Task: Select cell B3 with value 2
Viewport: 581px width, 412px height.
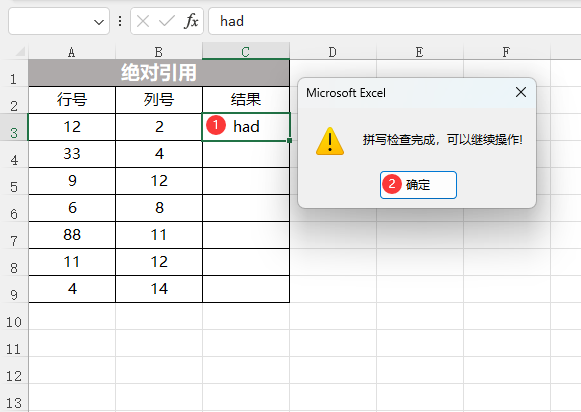Action: [159, 127]
